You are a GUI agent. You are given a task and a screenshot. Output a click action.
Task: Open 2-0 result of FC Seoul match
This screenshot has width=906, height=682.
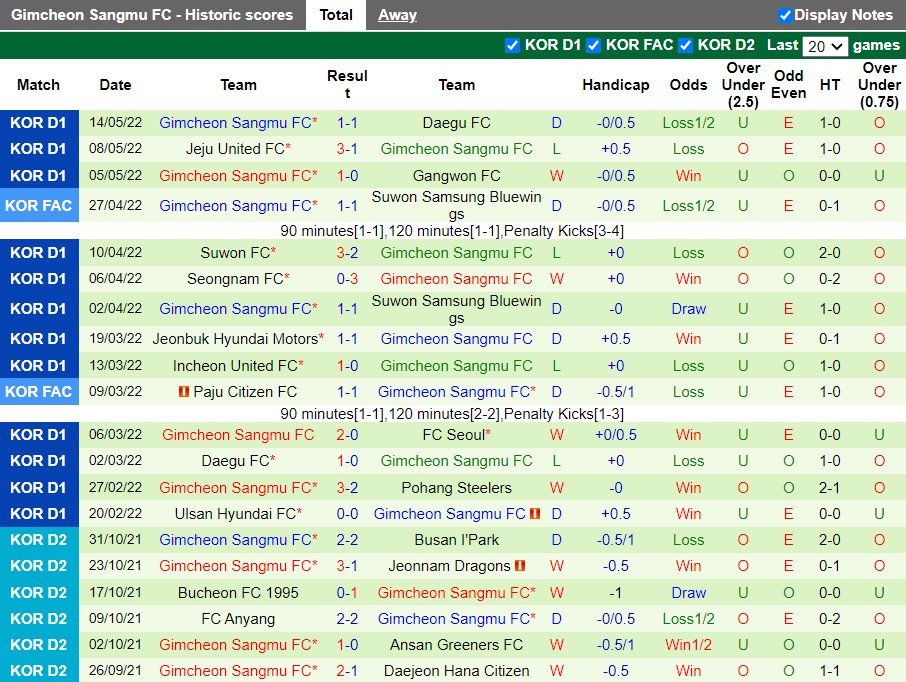[347, 435]
